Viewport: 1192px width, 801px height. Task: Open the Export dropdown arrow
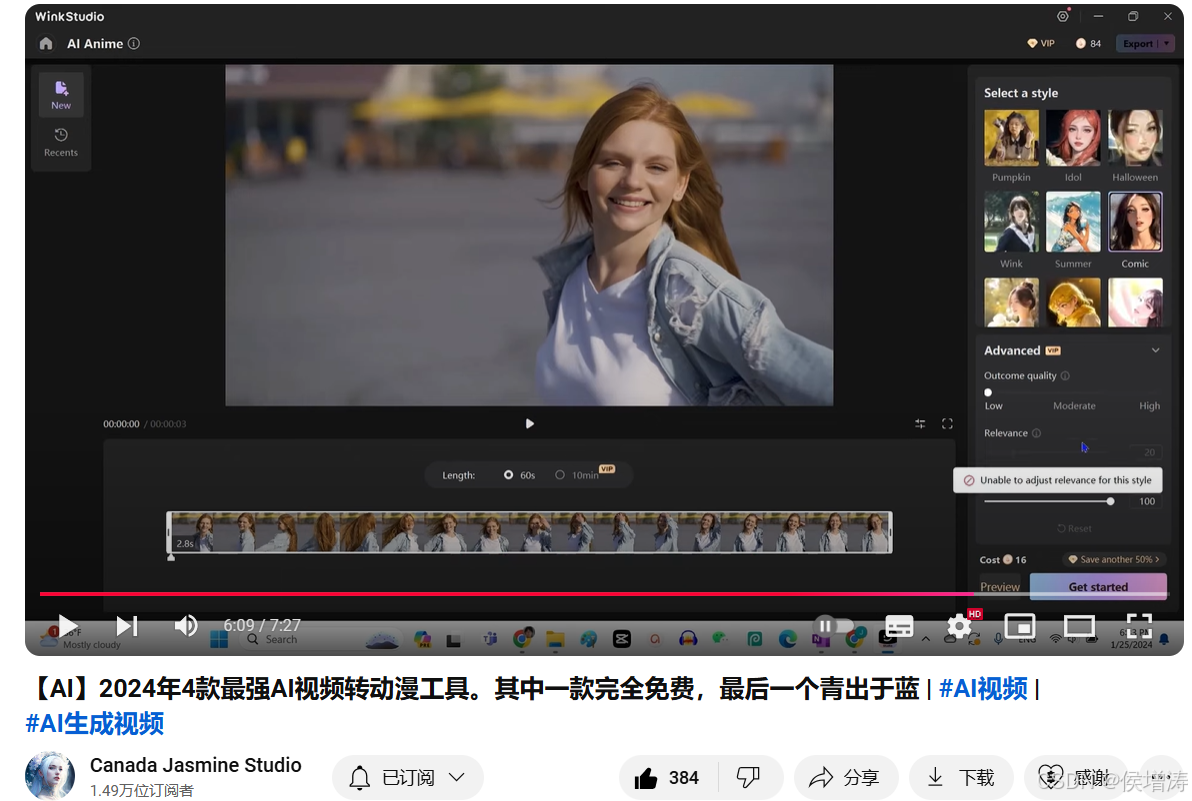(x=1166, y=43)
